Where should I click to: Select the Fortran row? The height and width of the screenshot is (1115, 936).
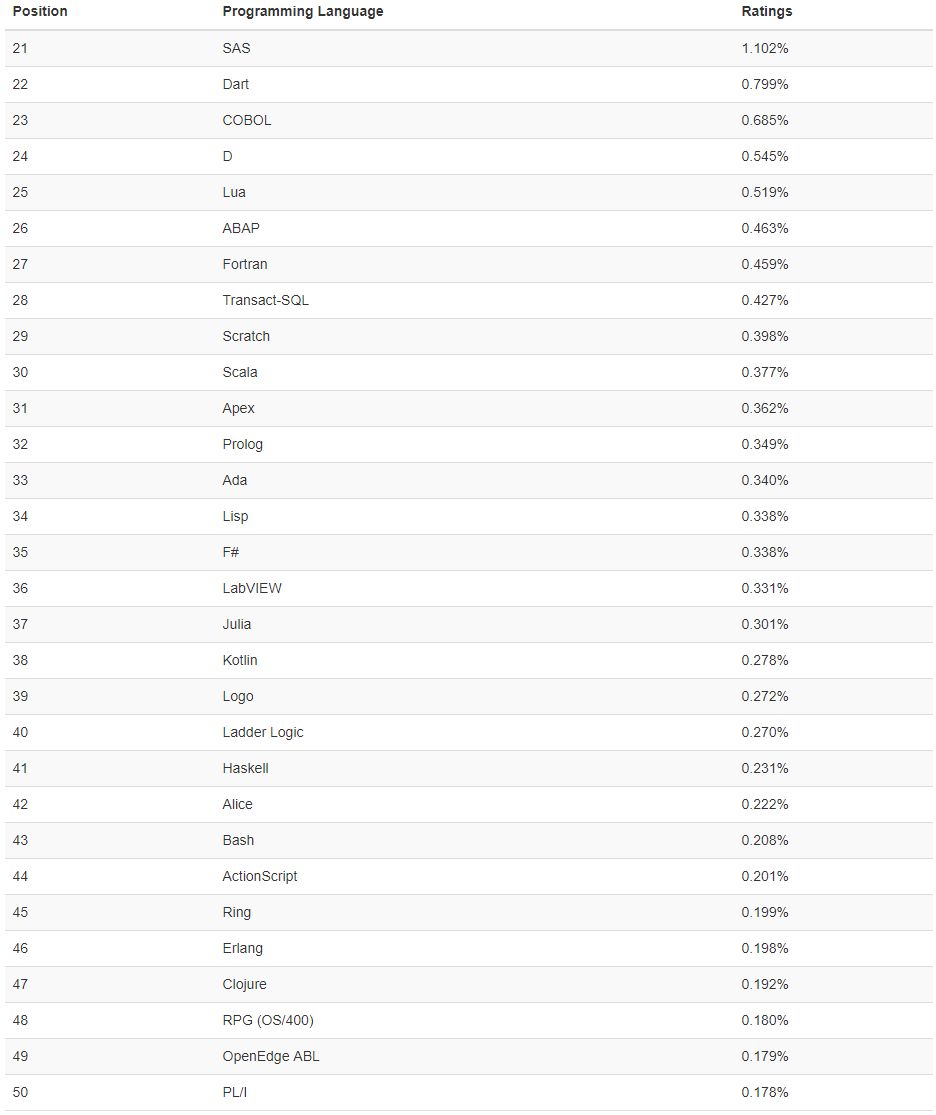(x=469, y=264)
